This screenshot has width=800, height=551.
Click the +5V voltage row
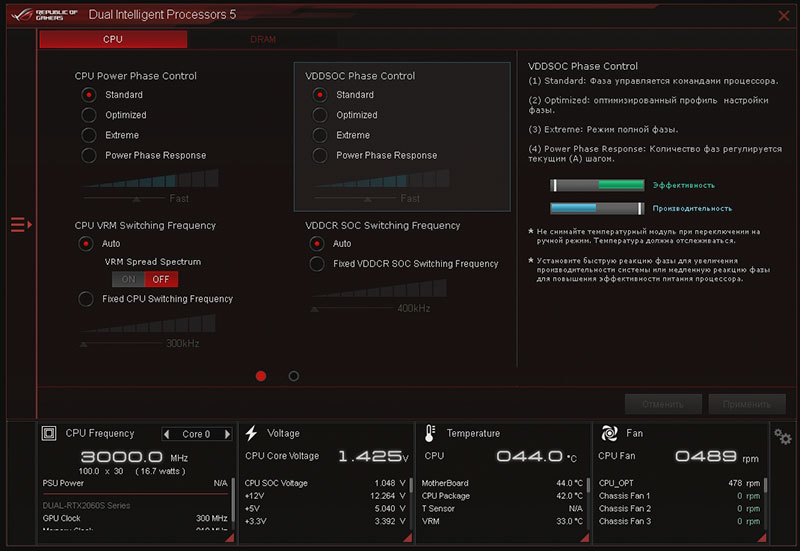324,509
